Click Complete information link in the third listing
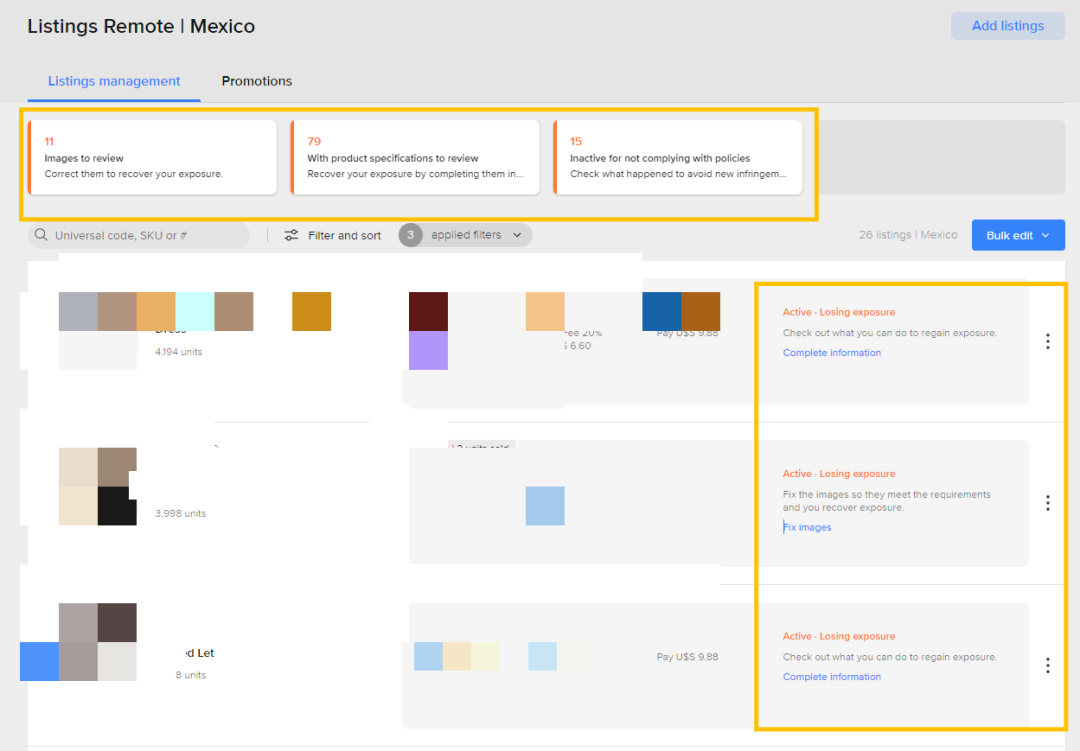1080x751 pixels. click(832, 677)
